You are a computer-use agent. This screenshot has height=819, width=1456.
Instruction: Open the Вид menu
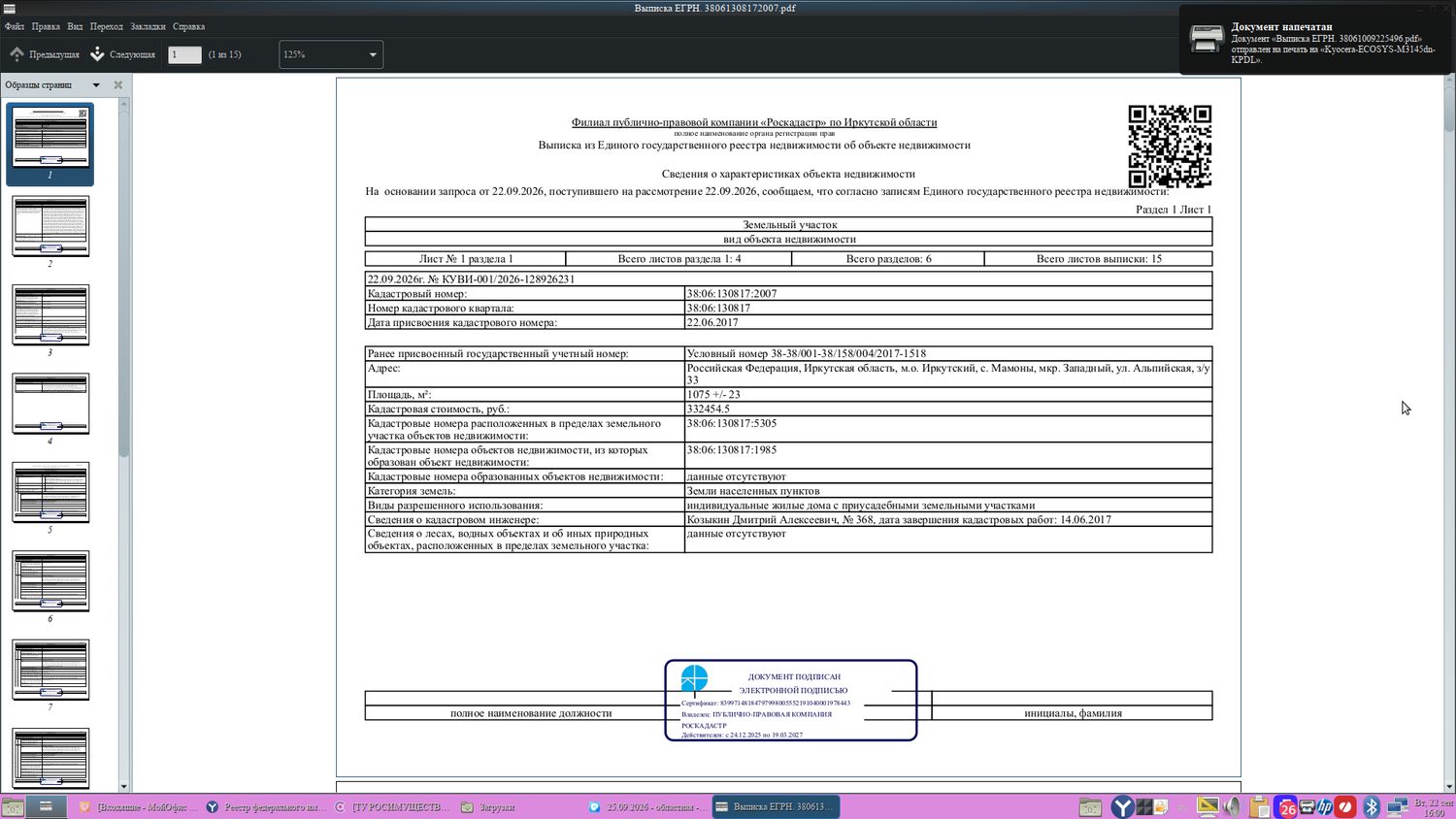[x=75, y=26]
